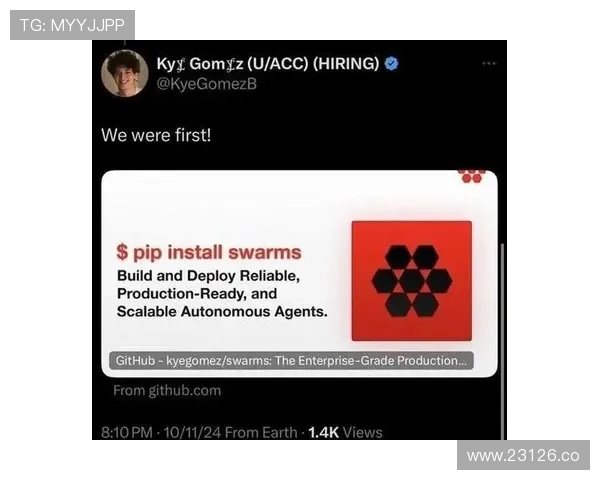
Task: Click the From github.com source label
Action: [x=167, y=390]
